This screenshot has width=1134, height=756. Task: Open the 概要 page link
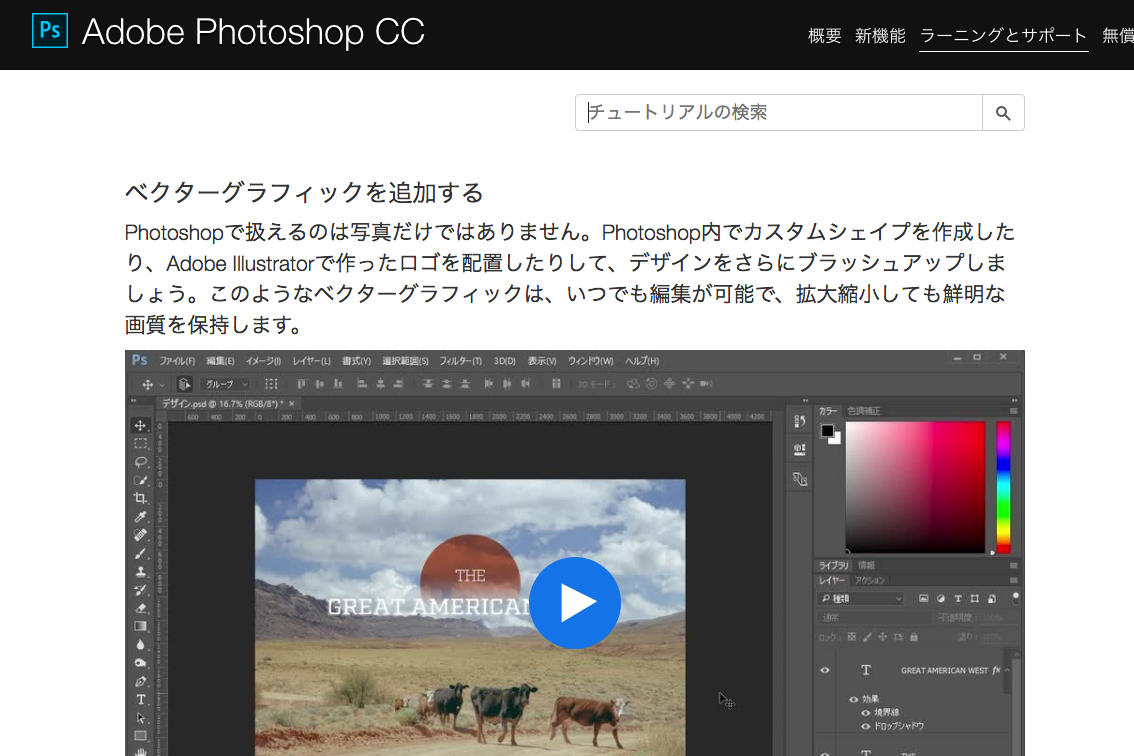coord(824,35)
